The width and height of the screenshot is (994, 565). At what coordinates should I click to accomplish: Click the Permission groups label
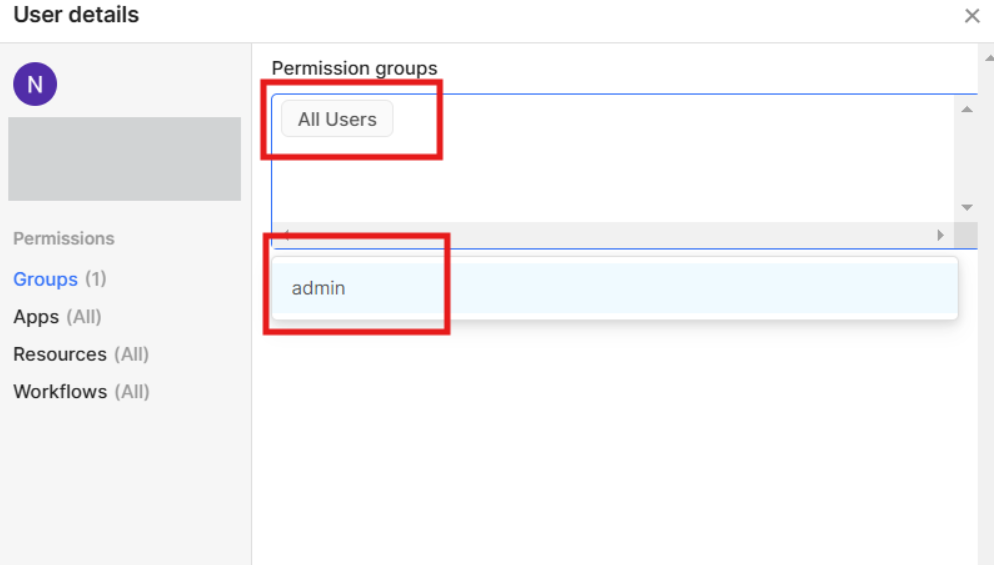pyautogui.click(x=354, y=68)
